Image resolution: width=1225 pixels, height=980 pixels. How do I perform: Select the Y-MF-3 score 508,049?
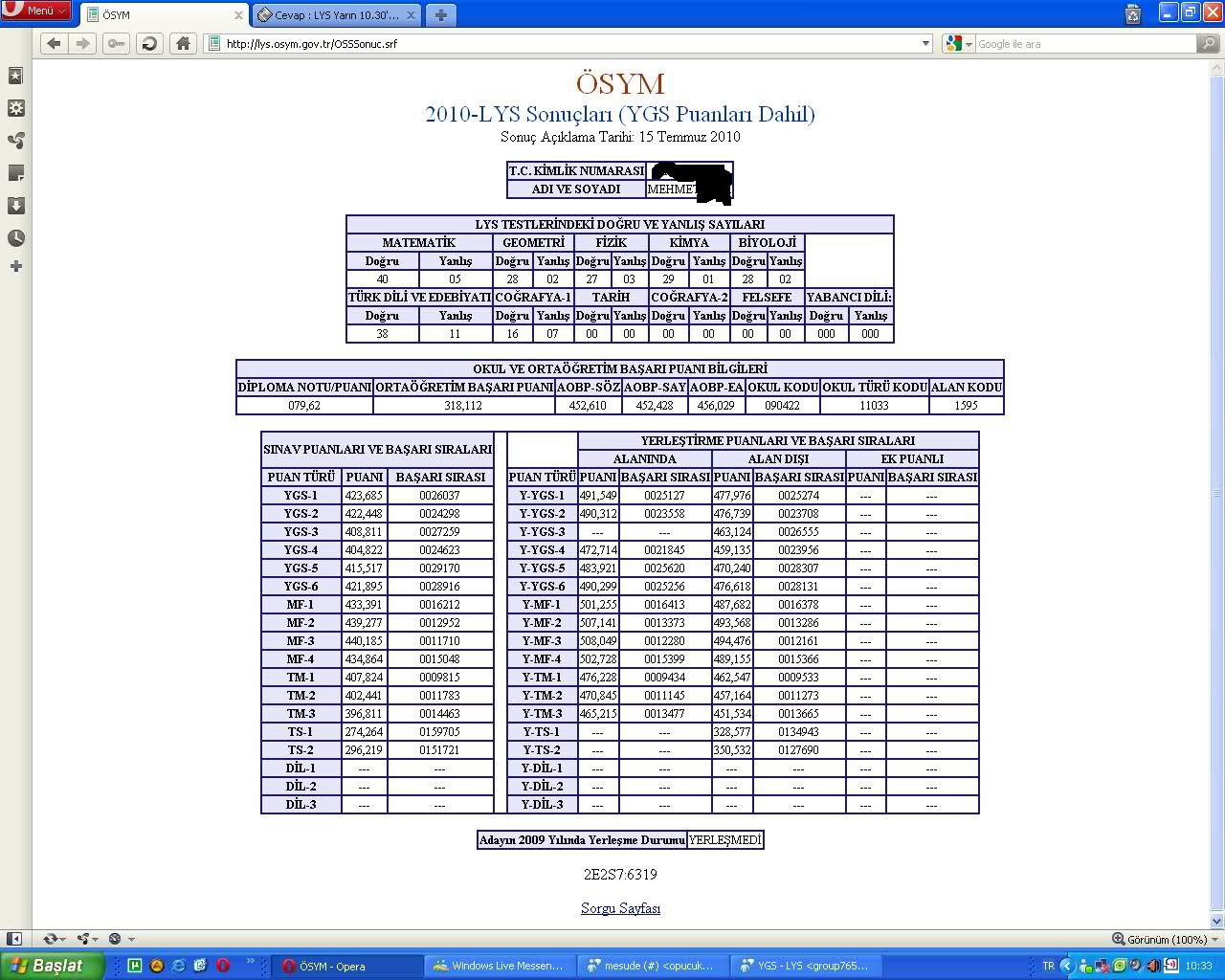(597, 641)
